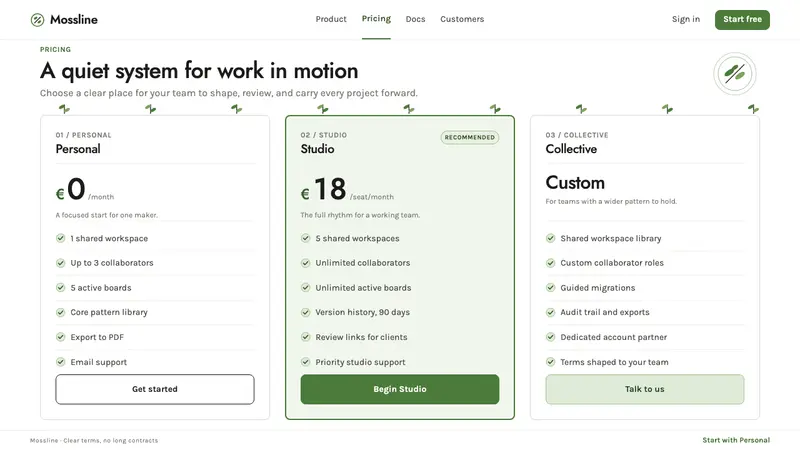Click check icon beside Audit trail and exports
Image resolution: width=800 pixels, height=450 pixels.
[551, 312]
